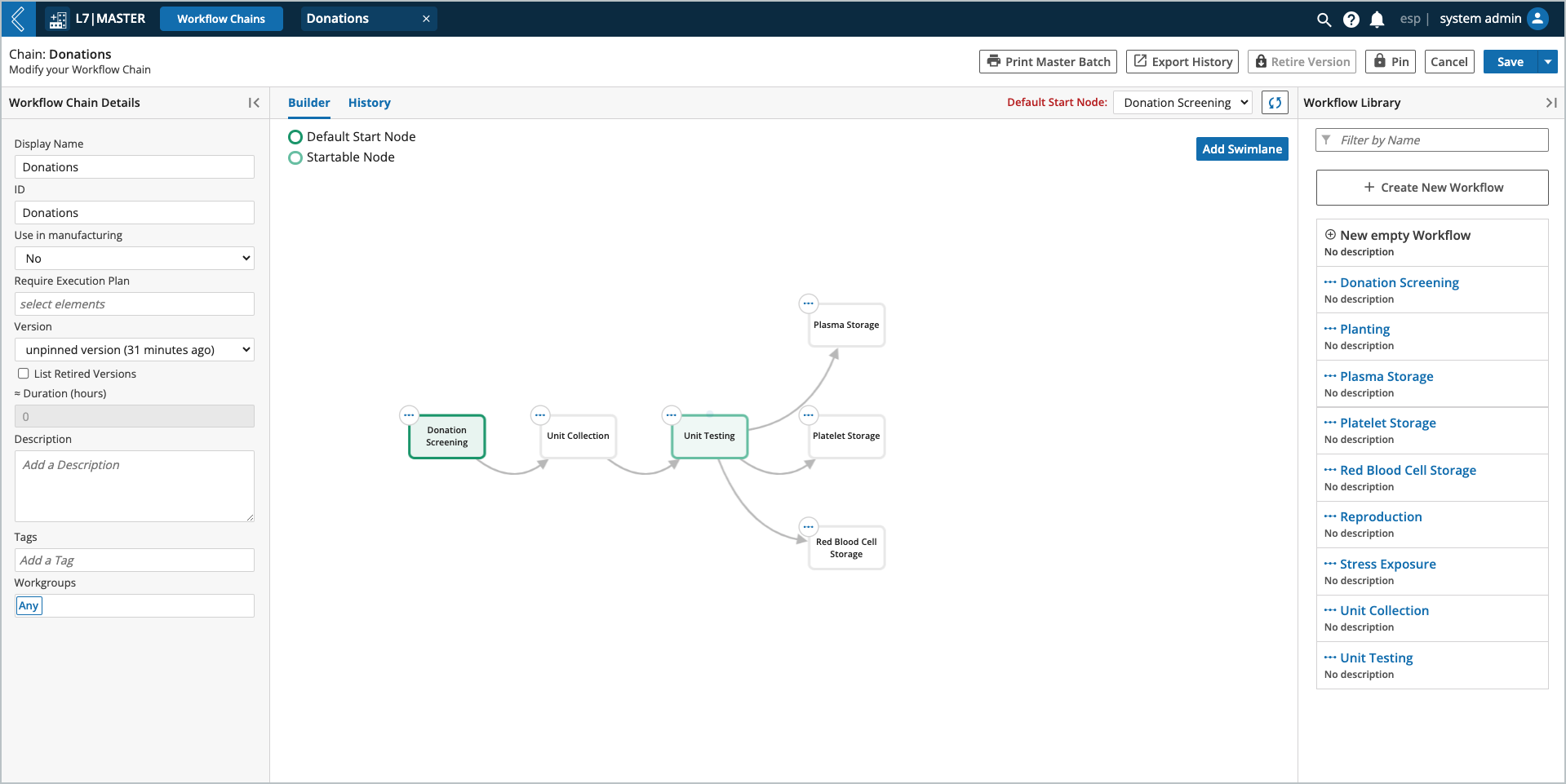Click Add Swimlane
This screenshot has width=1566, height=784.
point(1242,149)
